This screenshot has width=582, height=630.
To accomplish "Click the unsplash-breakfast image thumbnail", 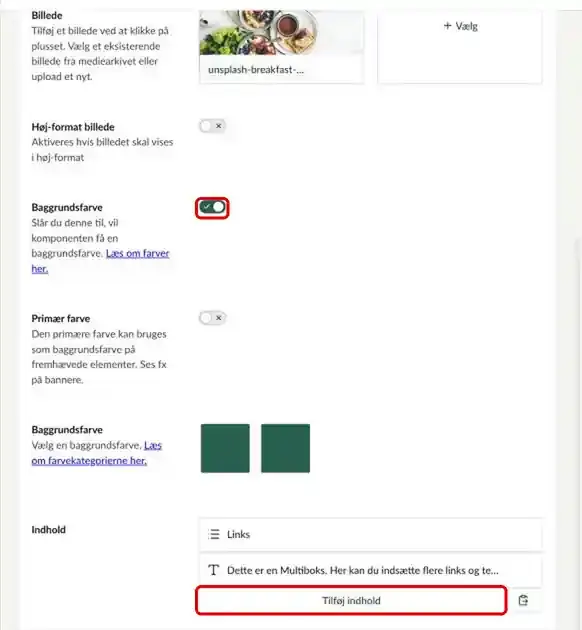I will click(281, 32).
